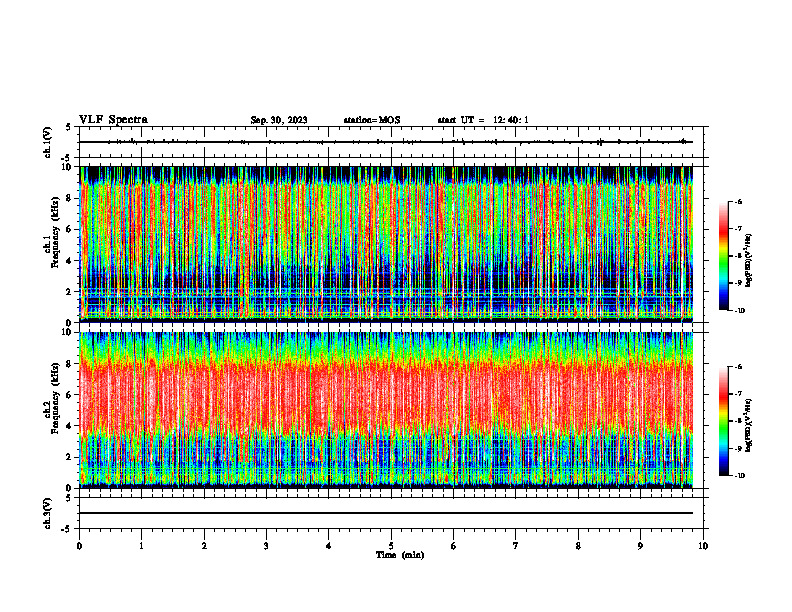Select the date text "Sep. 30, 2023"

(279, 120)
